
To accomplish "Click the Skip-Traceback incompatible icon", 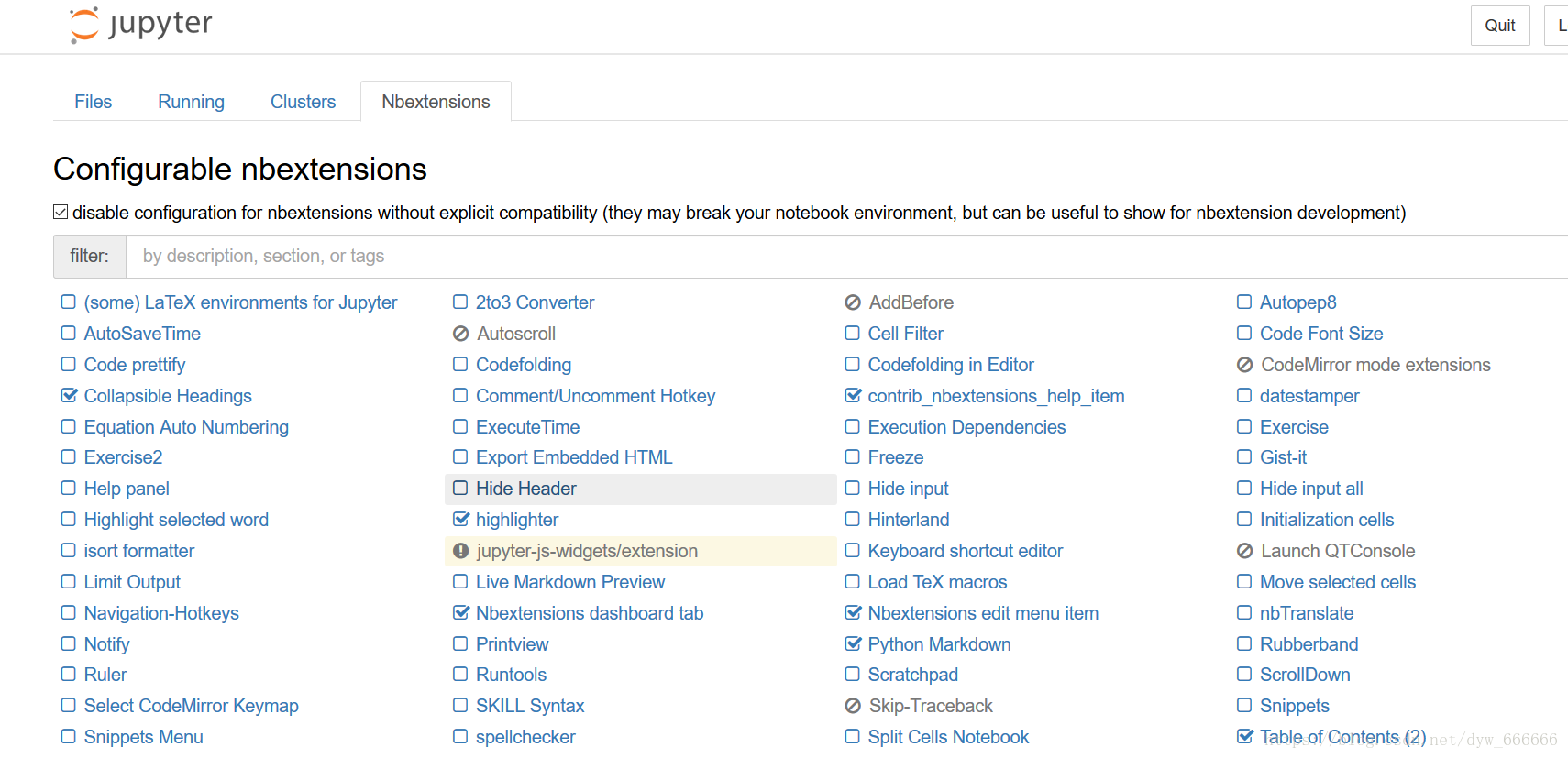I will [853, 706].
